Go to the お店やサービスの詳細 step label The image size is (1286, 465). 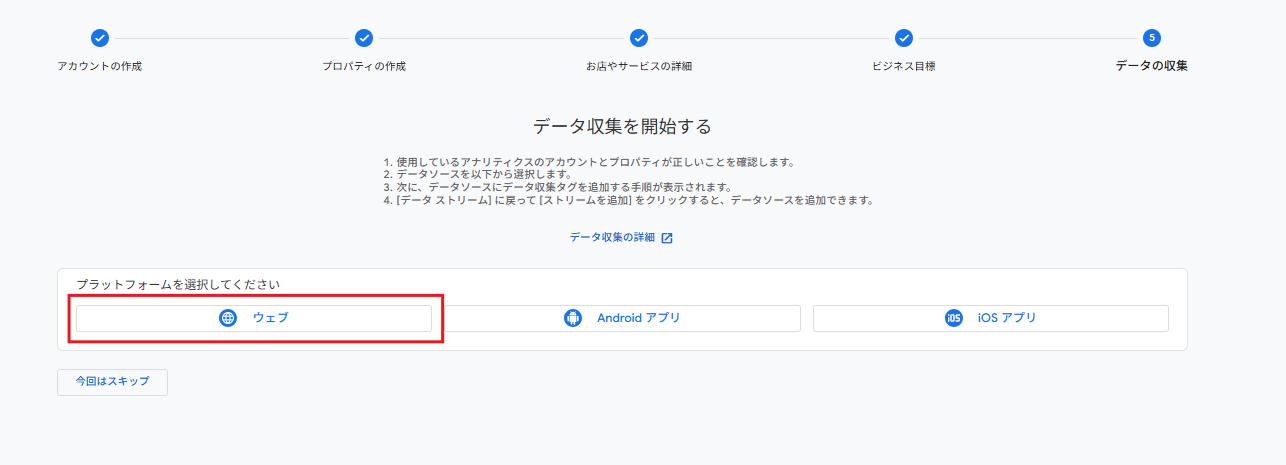[639, 67]
